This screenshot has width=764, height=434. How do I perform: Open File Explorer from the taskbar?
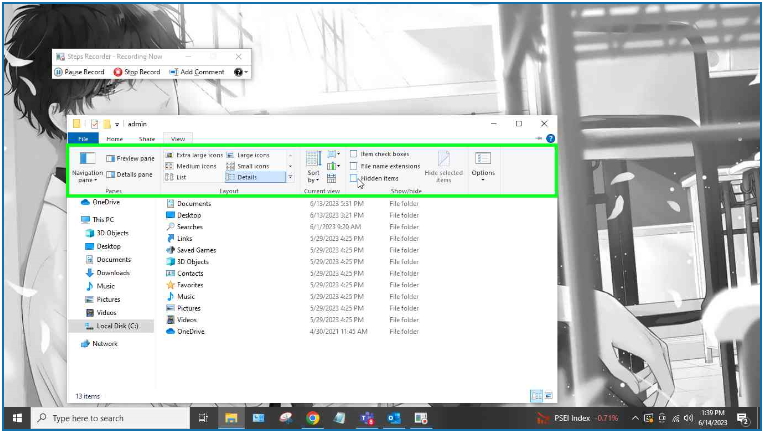point(230,418)
